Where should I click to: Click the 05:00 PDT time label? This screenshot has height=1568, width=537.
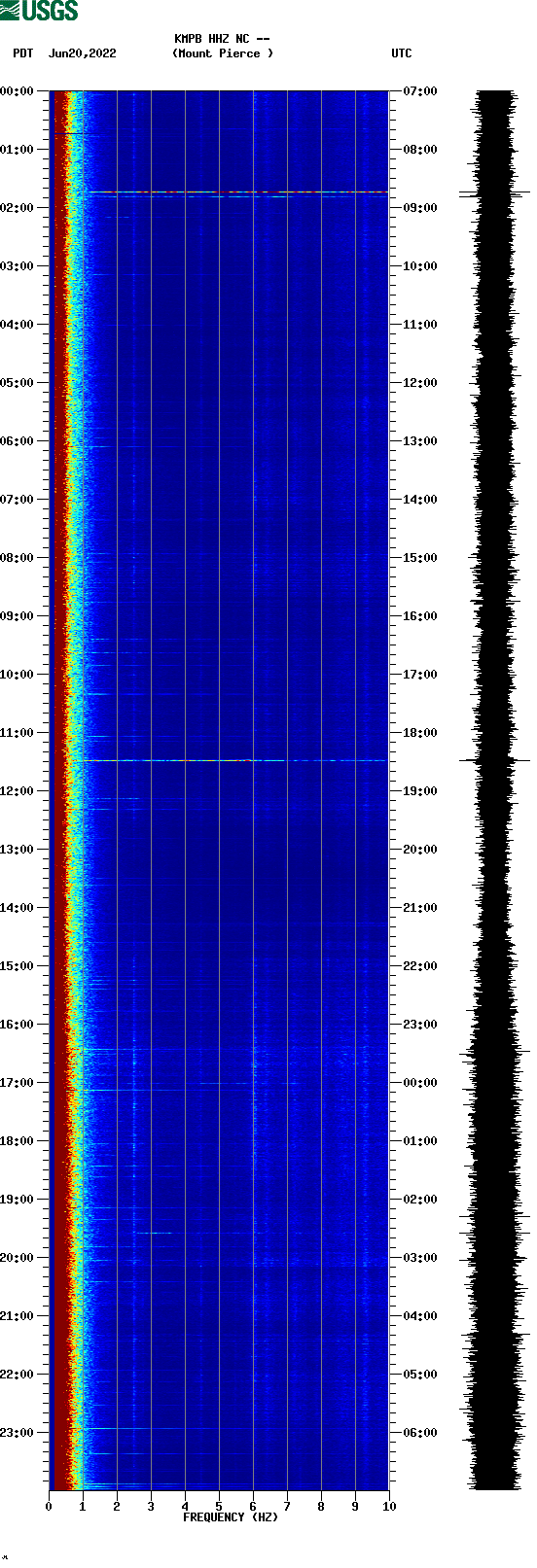(x=18, y=383)
